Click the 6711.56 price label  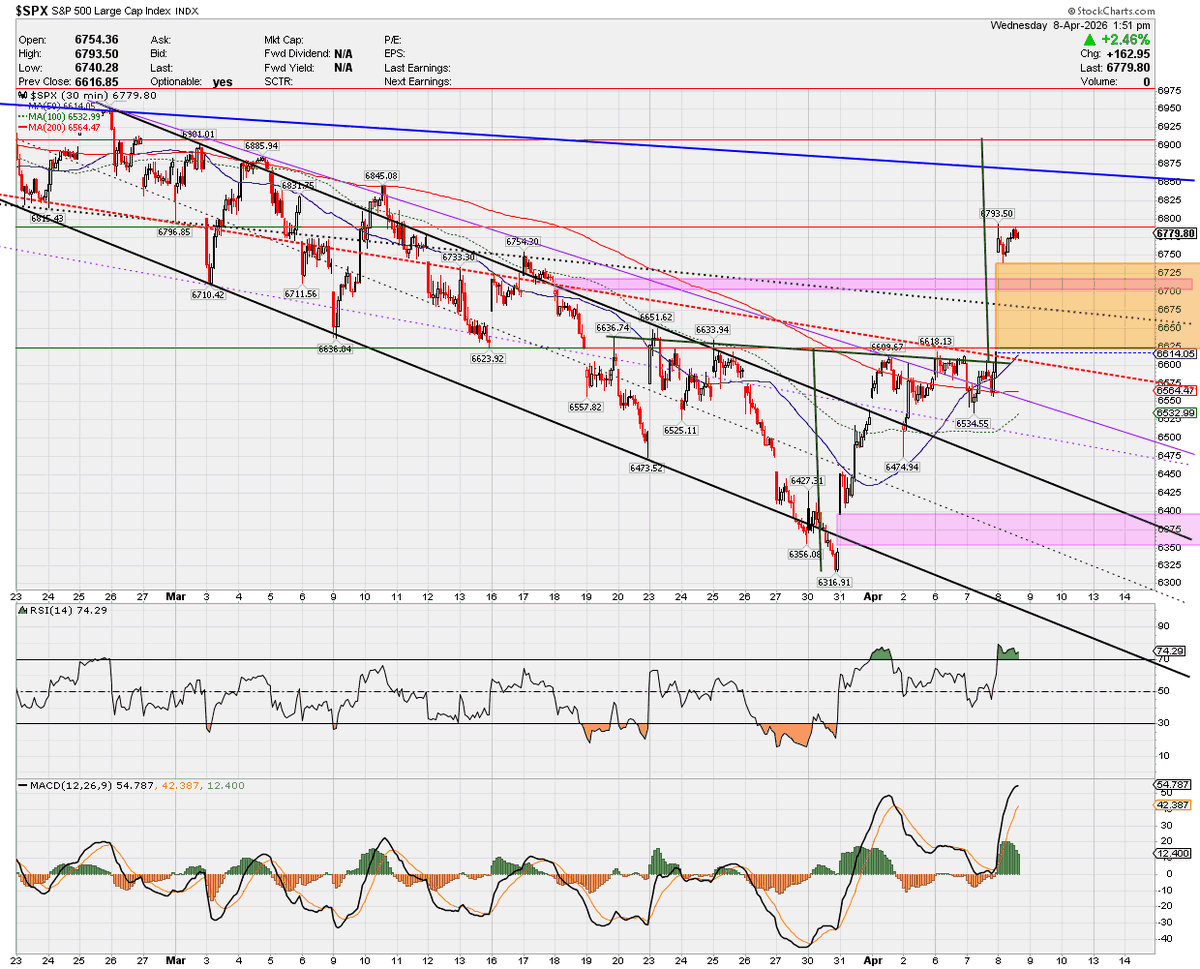[300, 294]
